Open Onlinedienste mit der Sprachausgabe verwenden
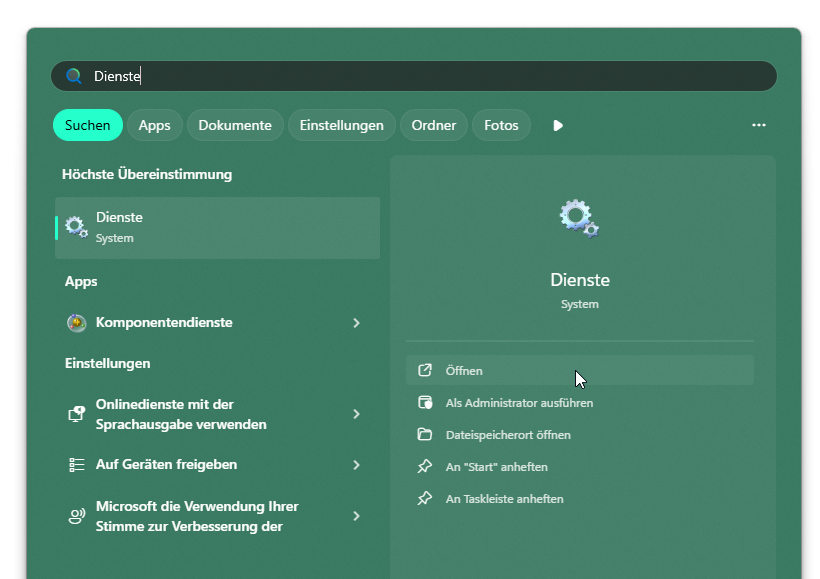This screenshot has height=579, width=820. pyautogui.click(x=218, y=414)
